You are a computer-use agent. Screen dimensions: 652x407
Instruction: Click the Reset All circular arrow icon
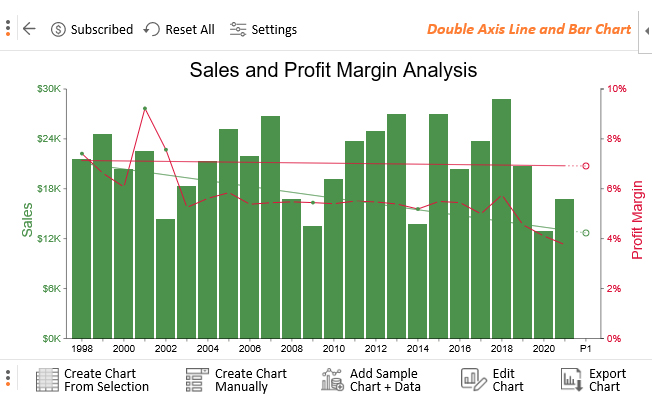152,30
